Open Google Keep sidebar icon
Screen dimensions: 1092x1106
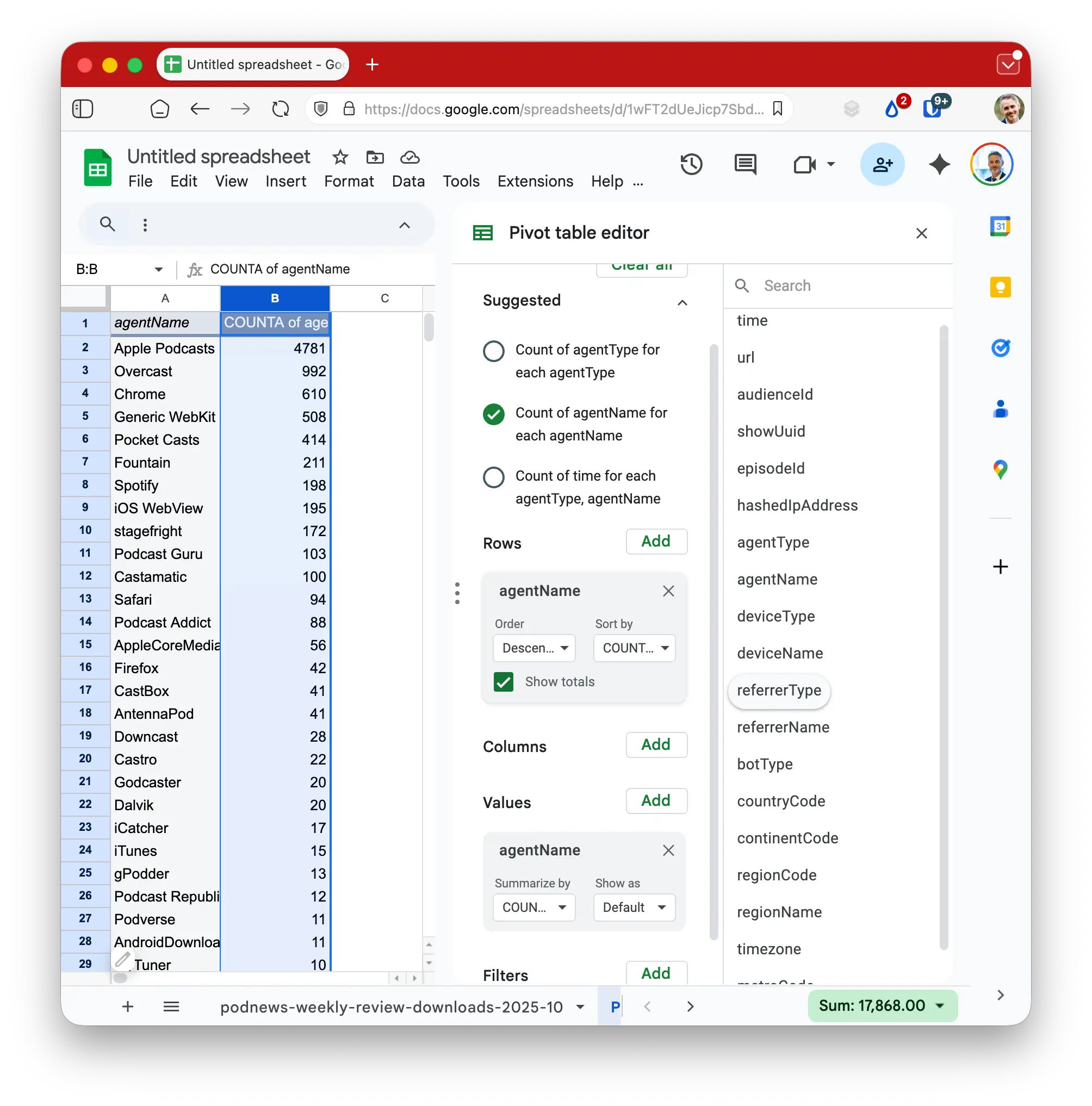pos(1000,288)
